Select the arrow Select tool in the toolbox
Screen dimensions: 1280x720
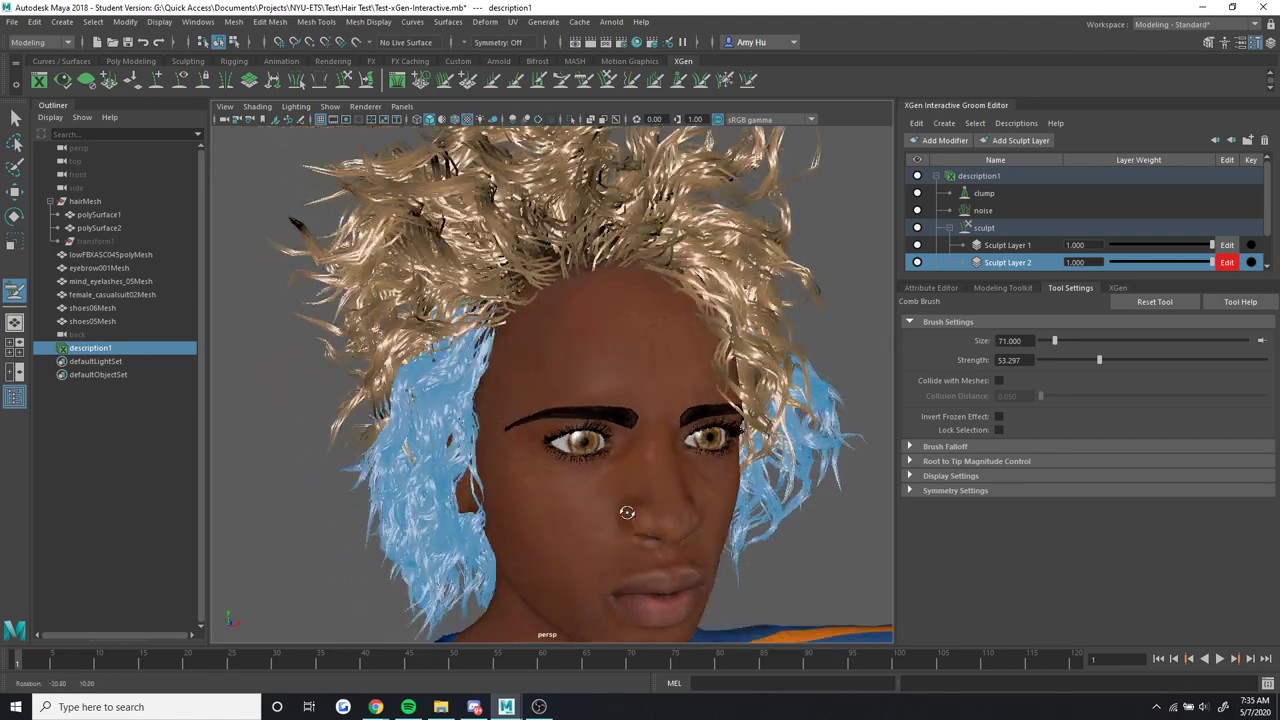[15, 118]
